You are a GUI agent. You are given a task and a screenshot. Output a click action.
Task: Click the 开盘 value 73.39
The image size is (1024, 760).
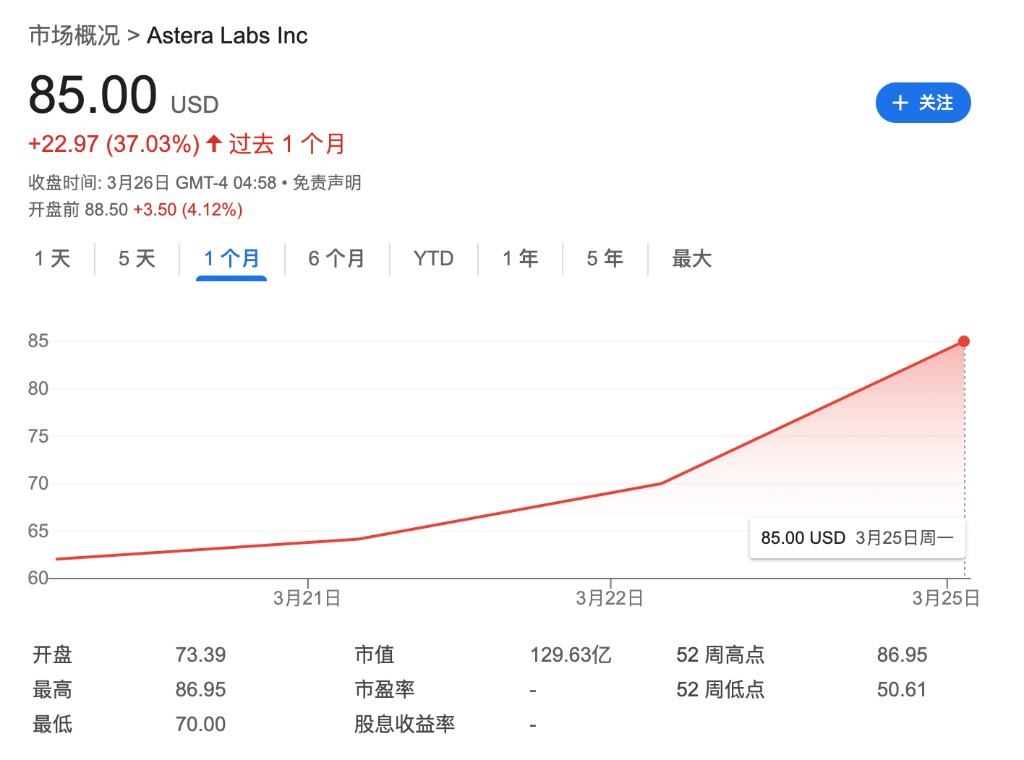pyautogui.click(x=200, y=655)
